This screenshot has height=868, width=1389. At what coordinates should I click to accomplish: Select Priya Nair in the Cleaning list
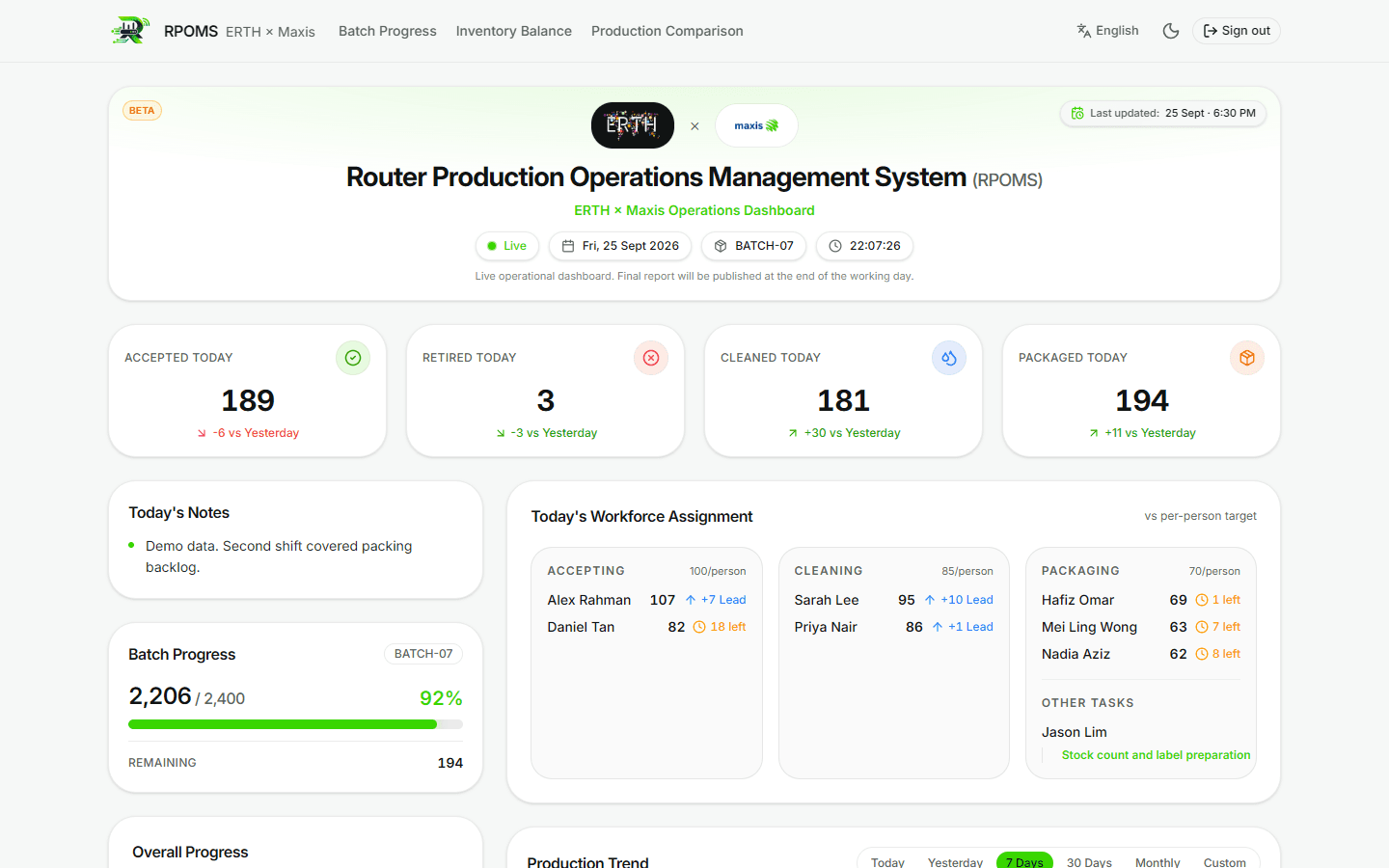pos(826,627)
